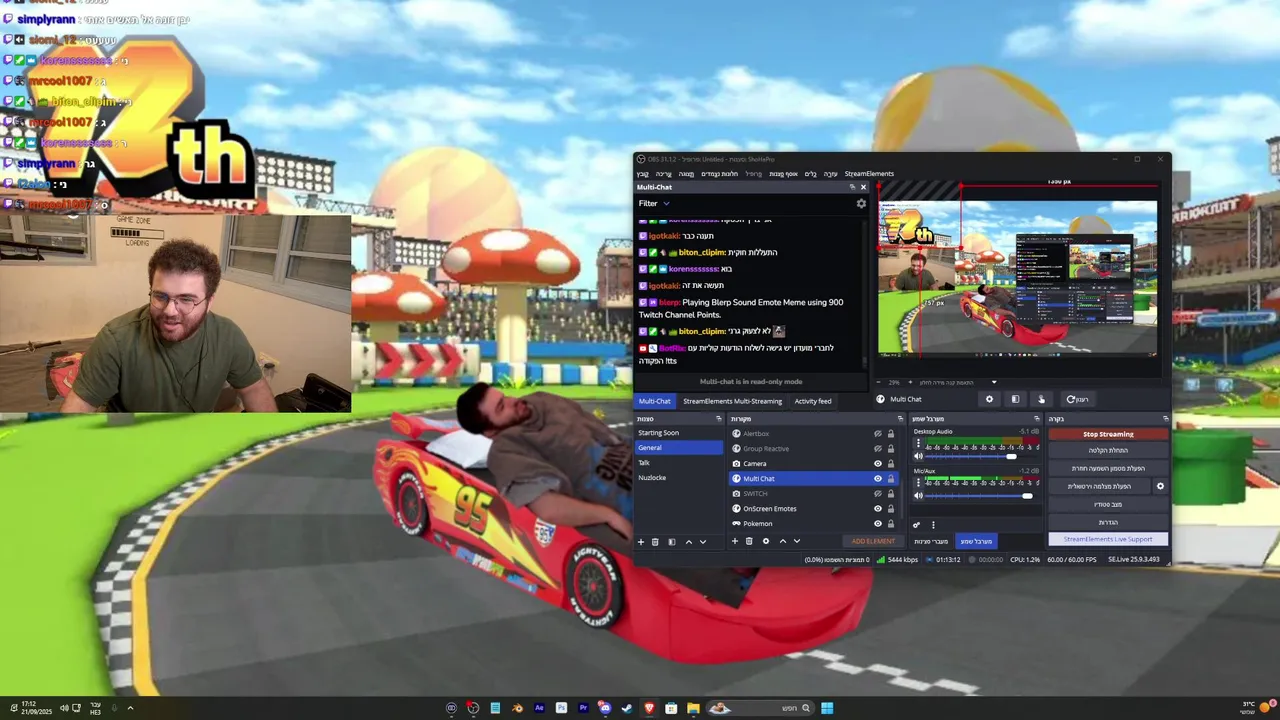Show the hidden Group Reactive source
This screenshot has height=720, width=1280.
point(878,449)
